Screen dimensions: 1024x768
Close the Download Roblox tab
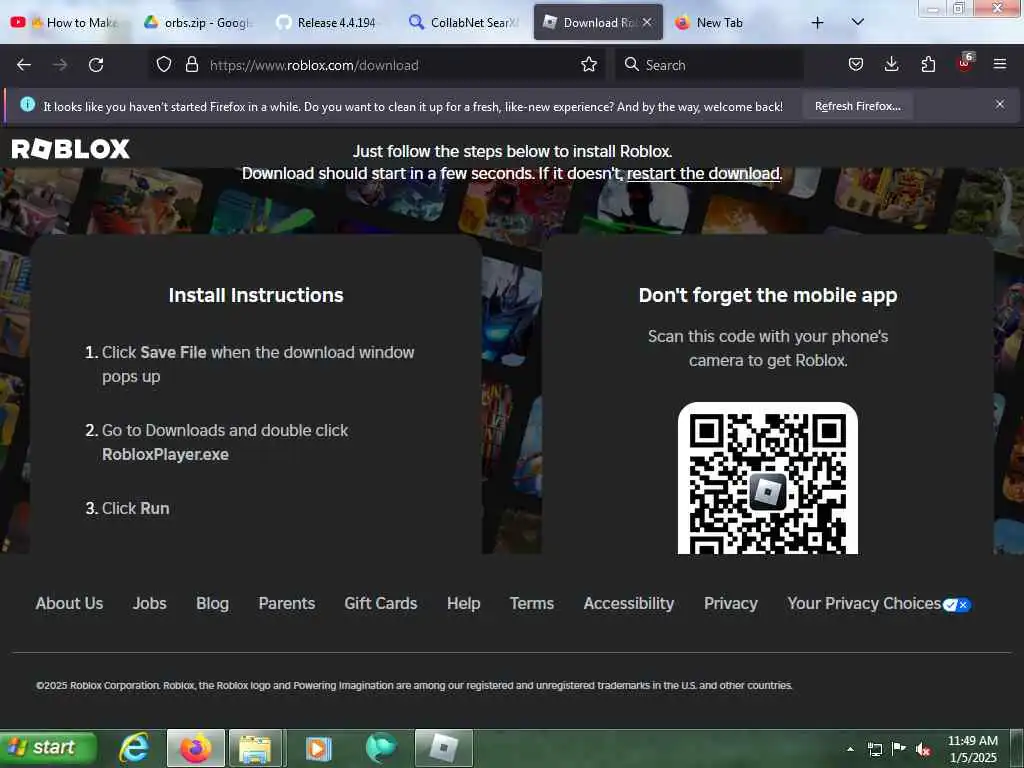tap(647, 22)
